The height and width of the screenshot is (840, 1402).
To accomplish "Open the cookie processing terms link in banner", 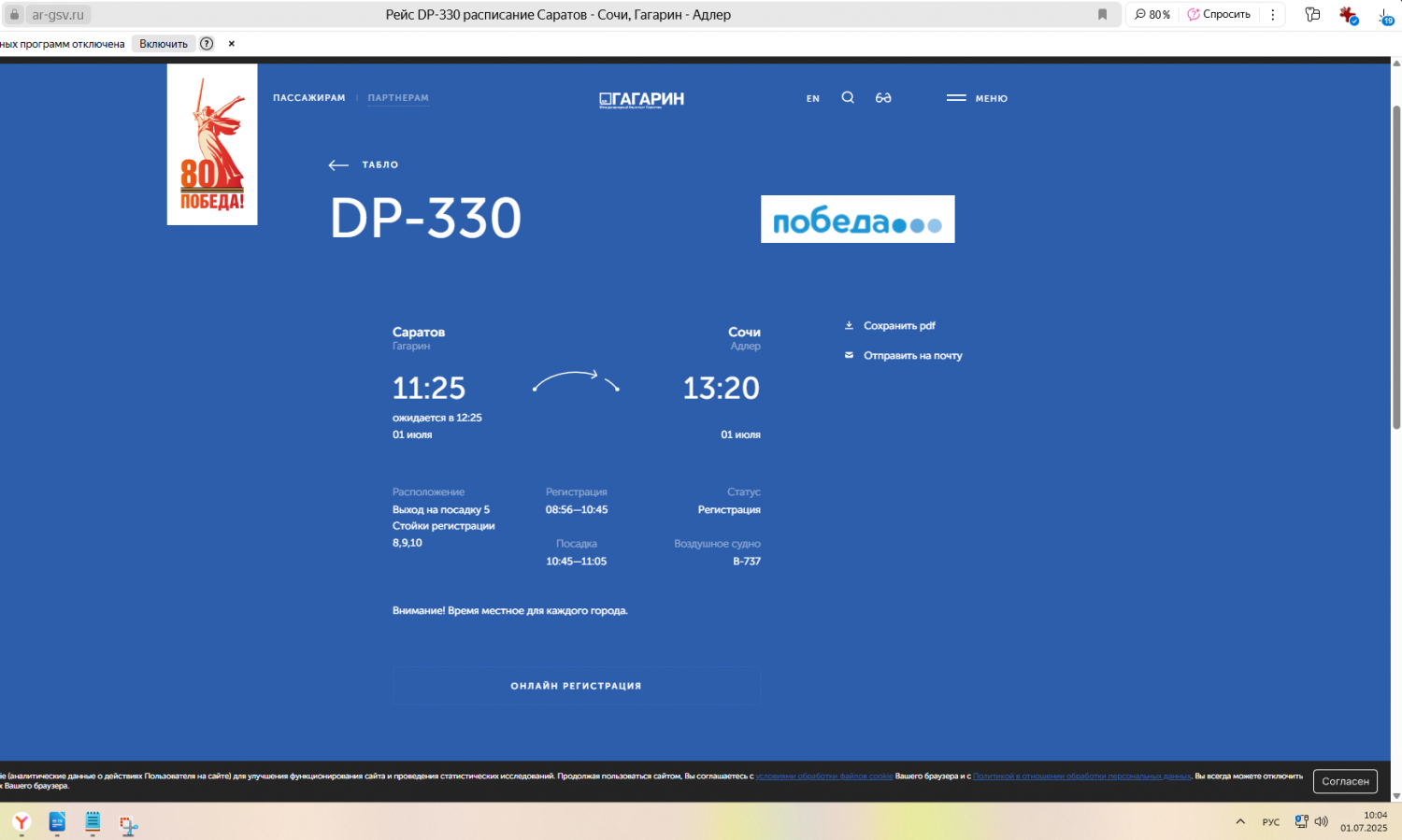I will tap(824, 776).
